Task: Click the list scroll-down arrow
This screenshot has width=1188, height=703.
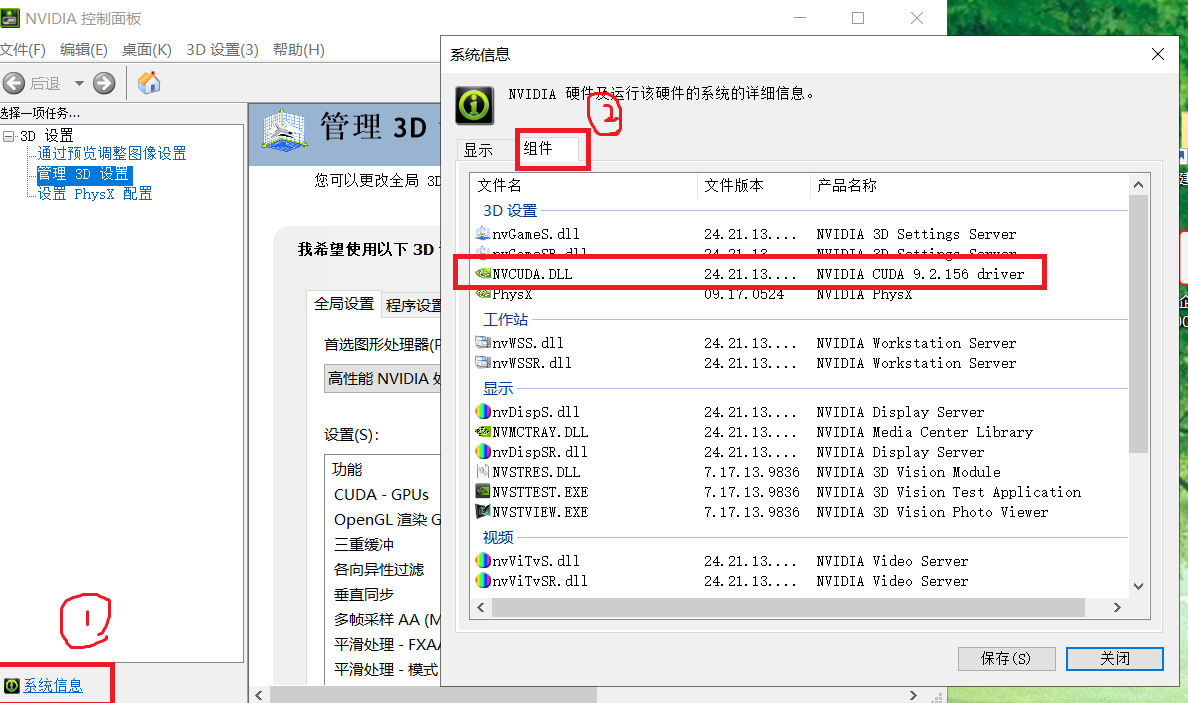Action: click(1138, 586)
